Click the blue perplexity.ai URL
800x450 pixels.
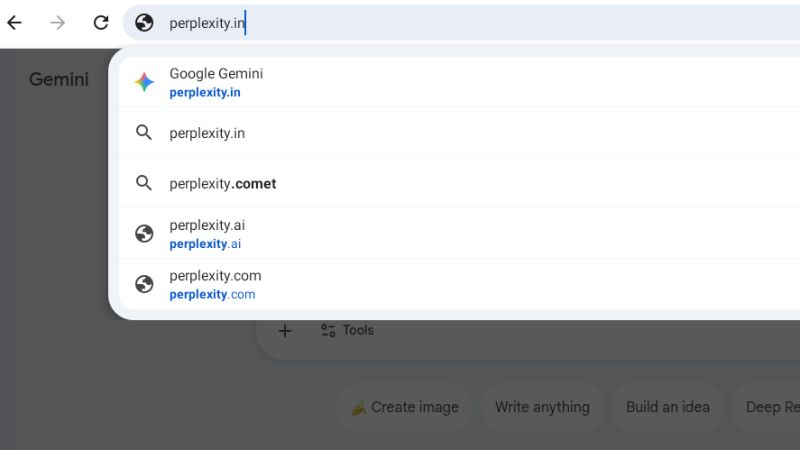tap(205, 244)
